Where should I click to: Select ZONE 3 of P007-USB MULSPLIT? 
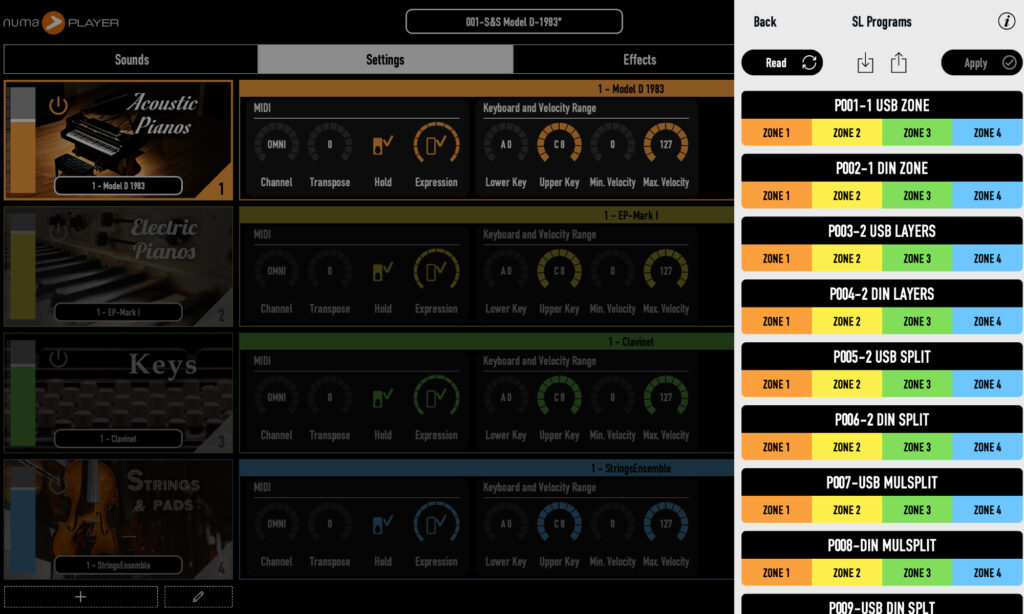(918, 509)
